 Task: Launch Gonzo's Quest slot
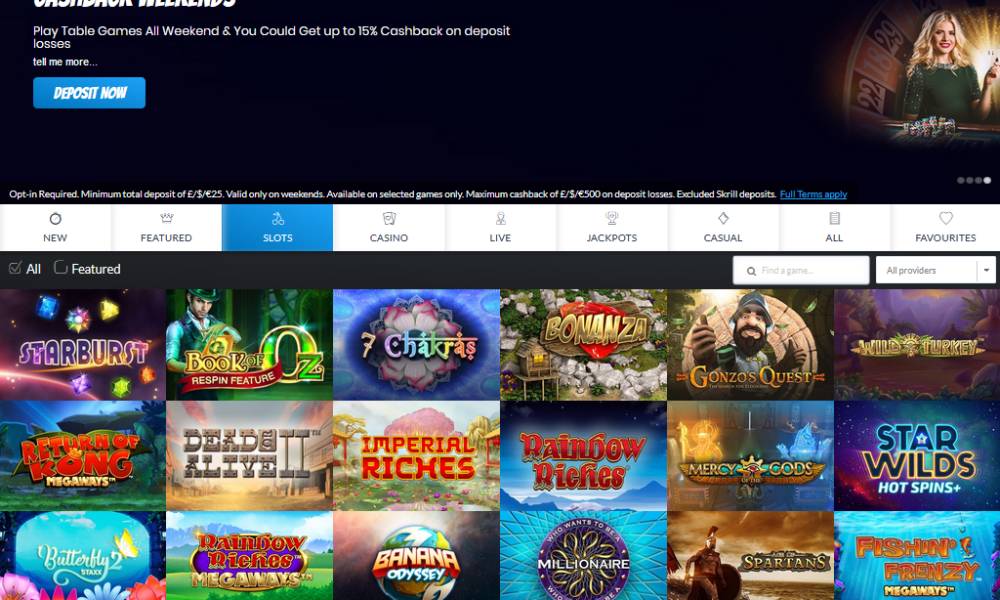(751, 345)
